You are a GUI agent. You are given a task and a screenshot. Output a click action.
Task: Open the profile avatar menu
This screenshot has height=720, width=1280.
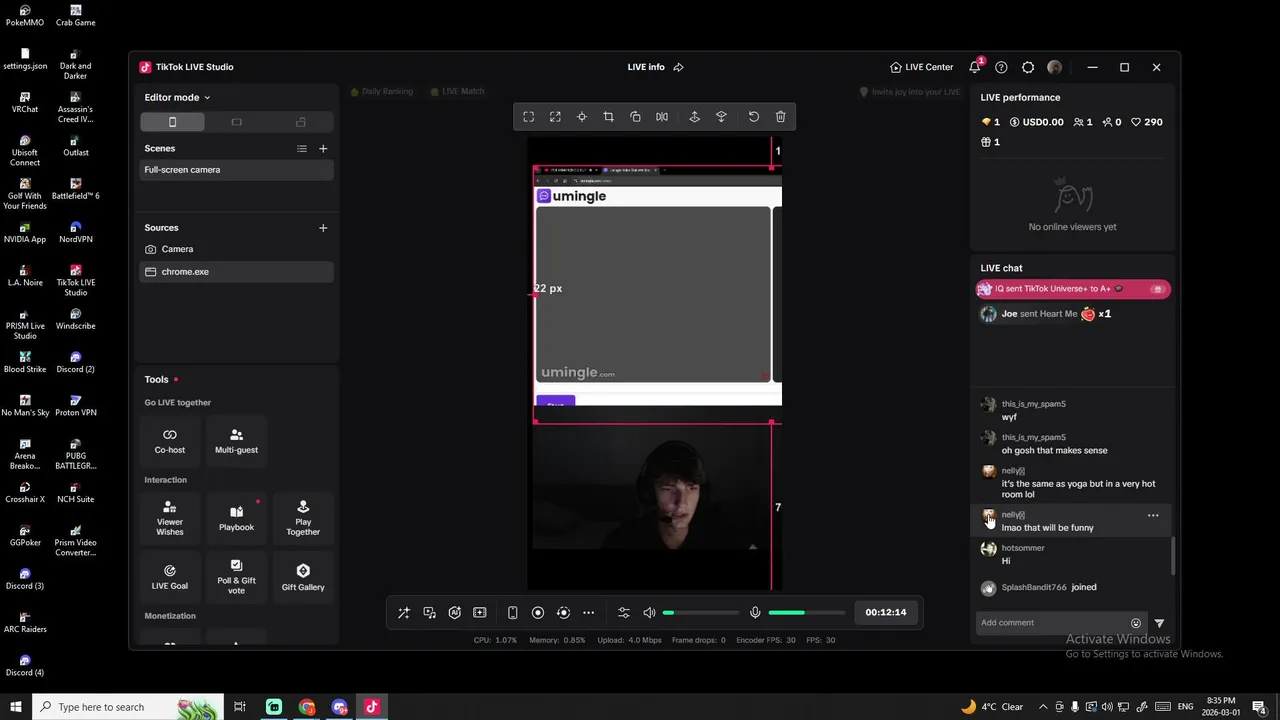click(x=1055, y=67)
